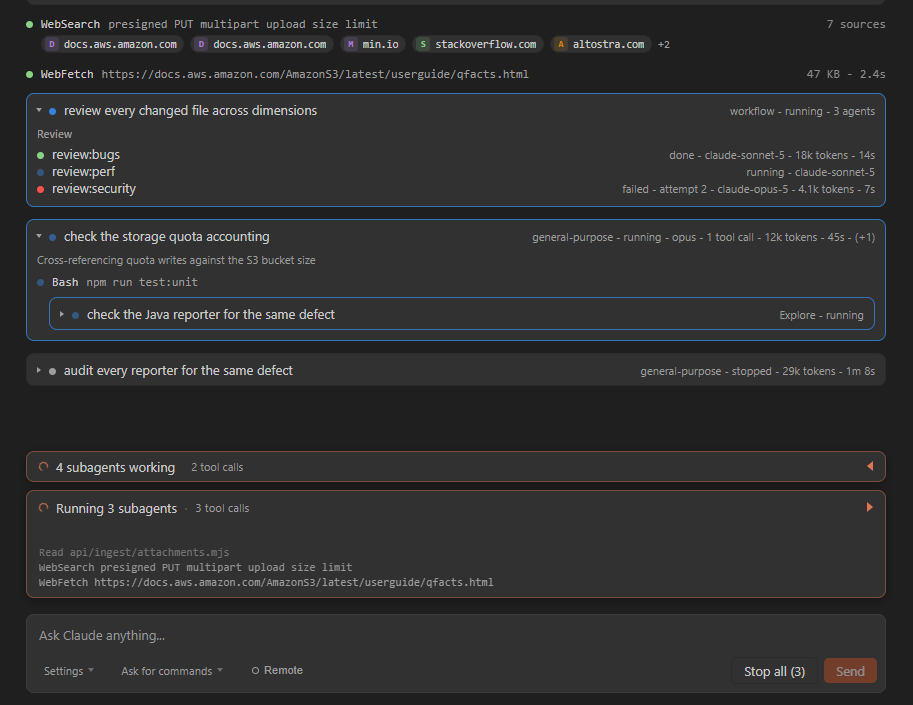Select the review:bugs agent row
This screenshot has height=705, width=913.
[456, 155]
